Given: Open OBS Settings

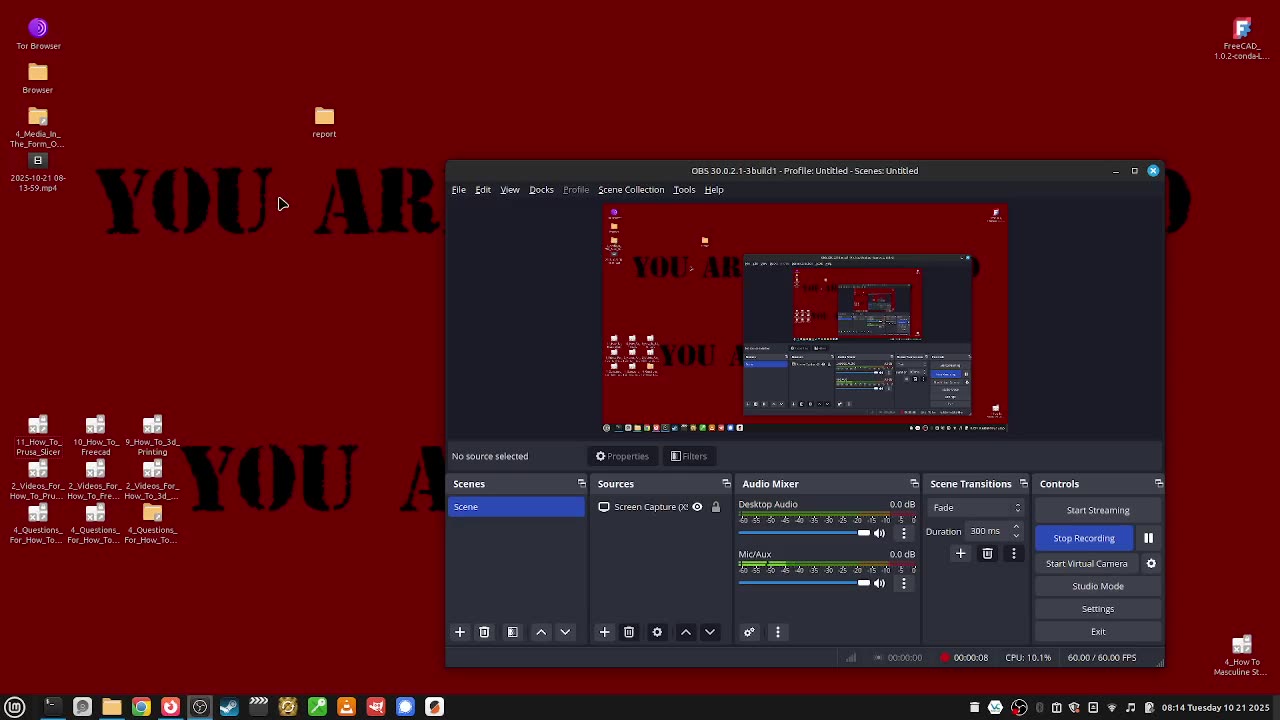Looking at the screenshot, I should (1098, 609).
